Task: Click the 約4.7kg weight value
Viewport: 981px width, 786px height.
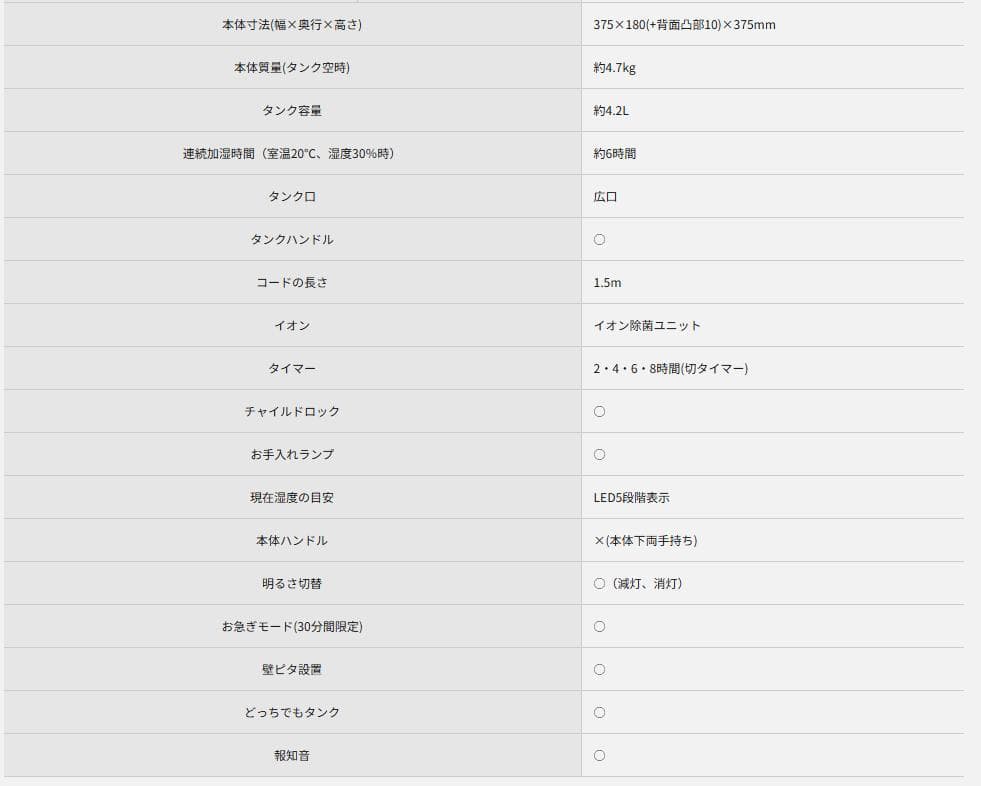Action: 614,68
